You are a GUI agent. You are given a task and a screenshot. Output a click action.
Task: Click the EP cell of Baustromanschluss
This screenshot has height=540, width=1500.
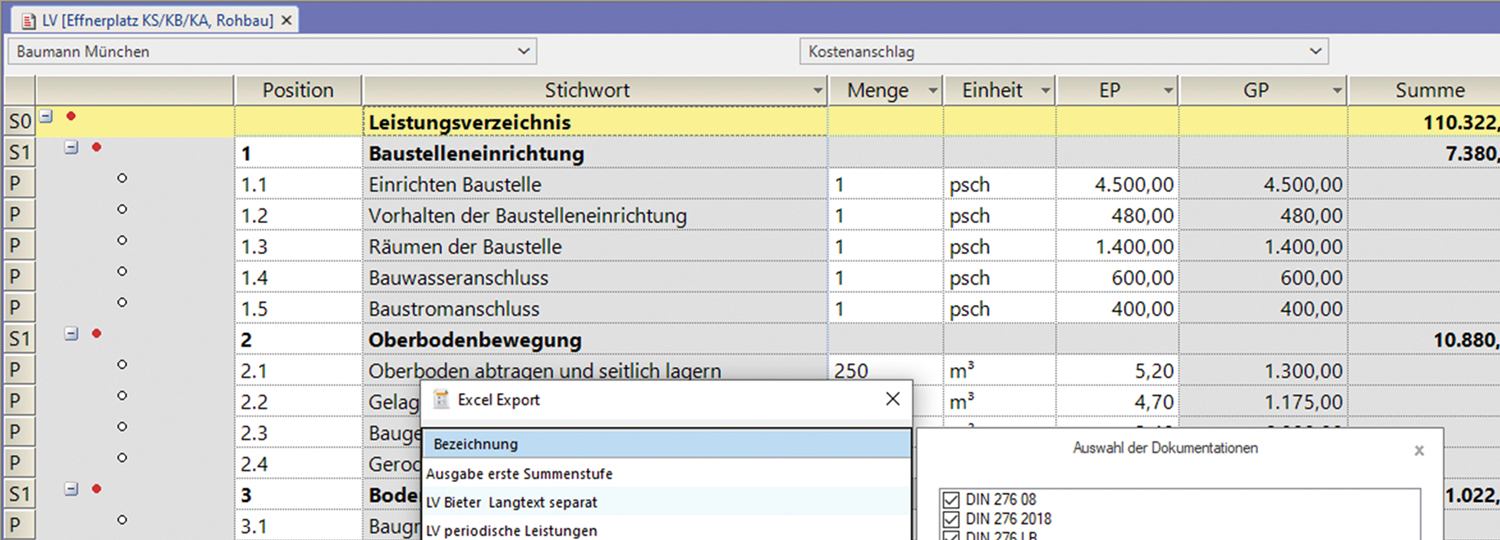(1116, 309)
